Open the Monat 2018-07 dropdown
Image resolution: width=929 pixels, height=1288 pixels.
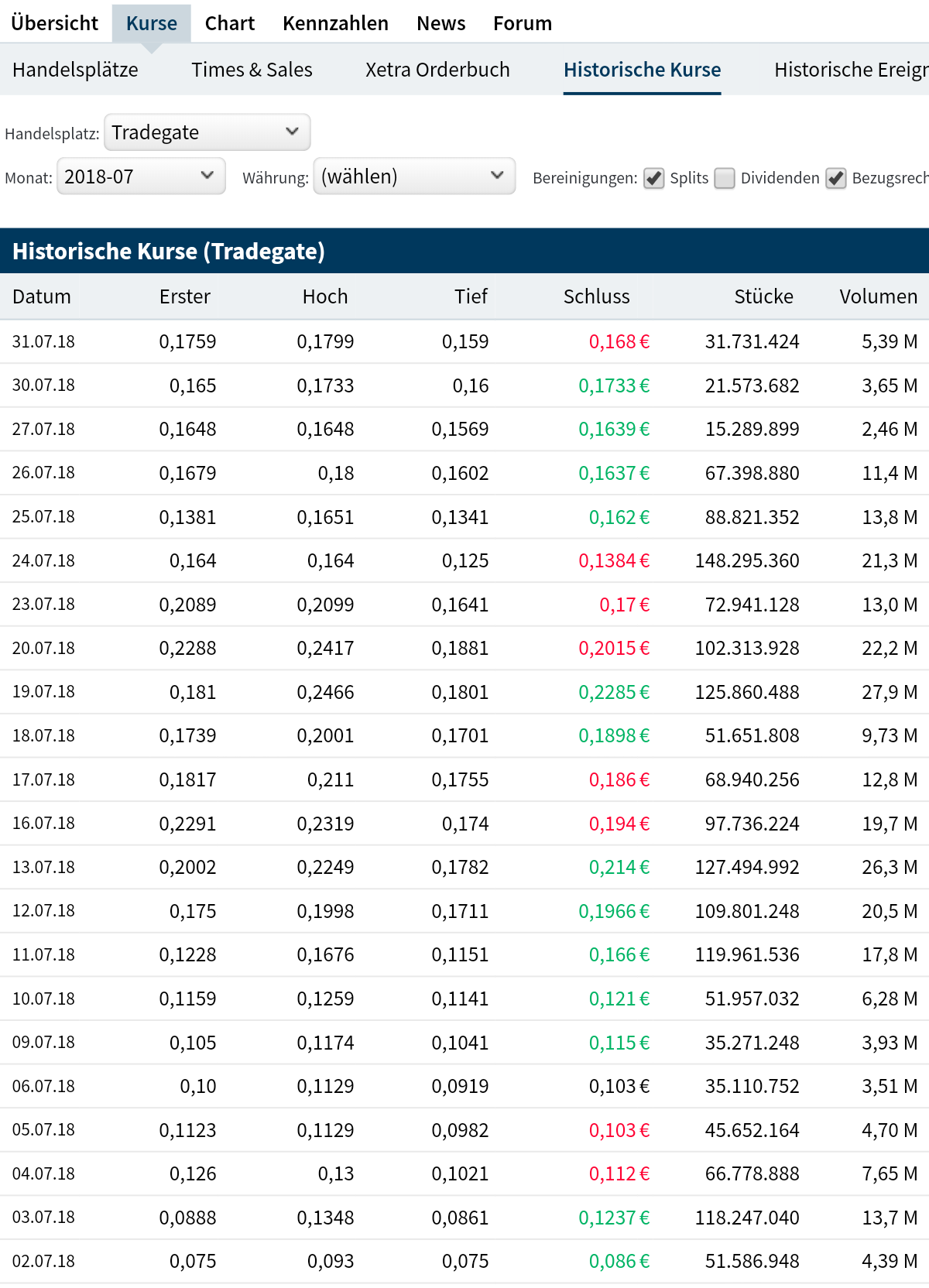pyautogui.click(x=141, y=176)
